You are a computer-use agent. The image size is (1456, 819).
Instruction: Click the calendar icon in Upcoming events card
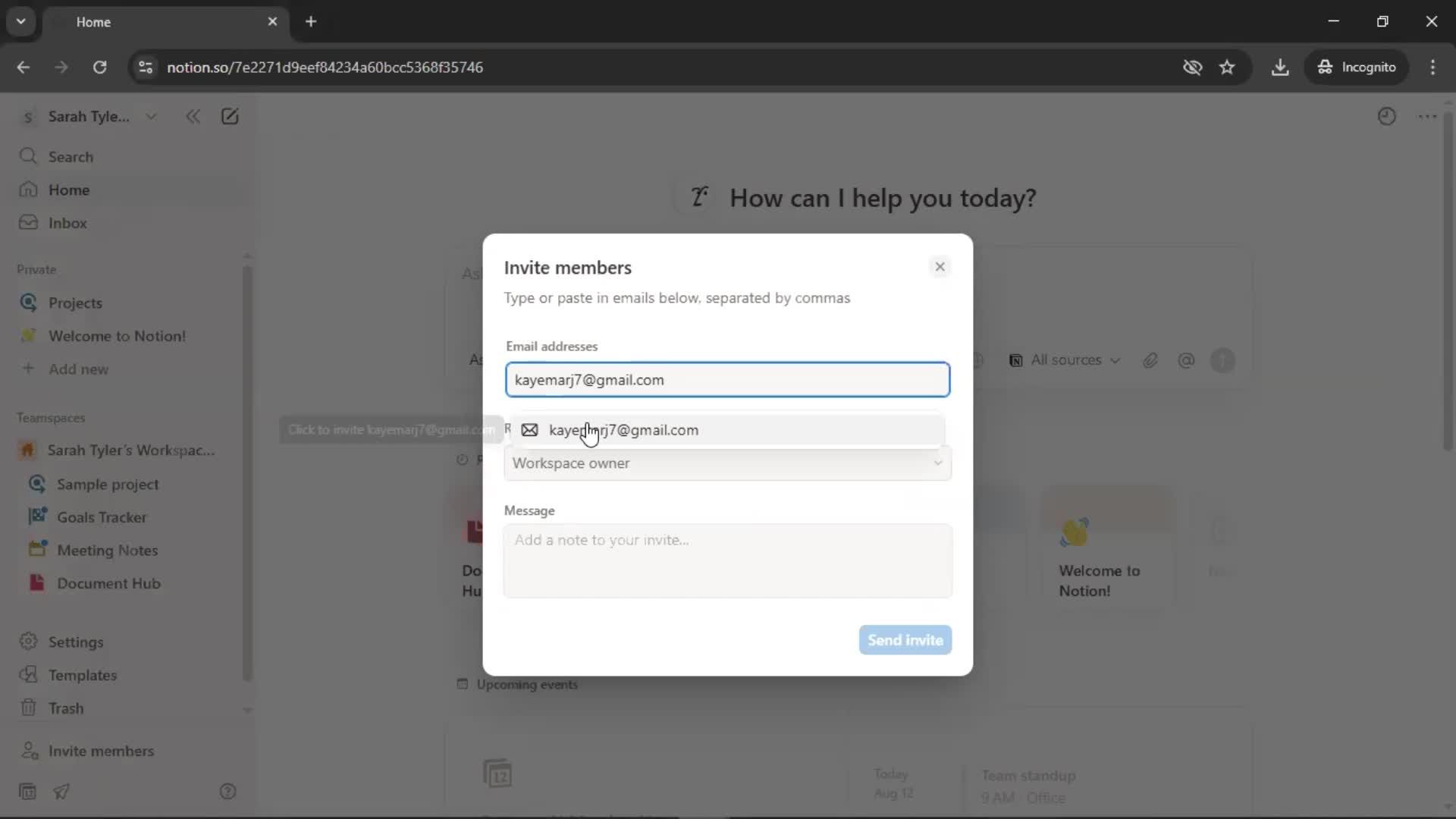coord(497,773)
